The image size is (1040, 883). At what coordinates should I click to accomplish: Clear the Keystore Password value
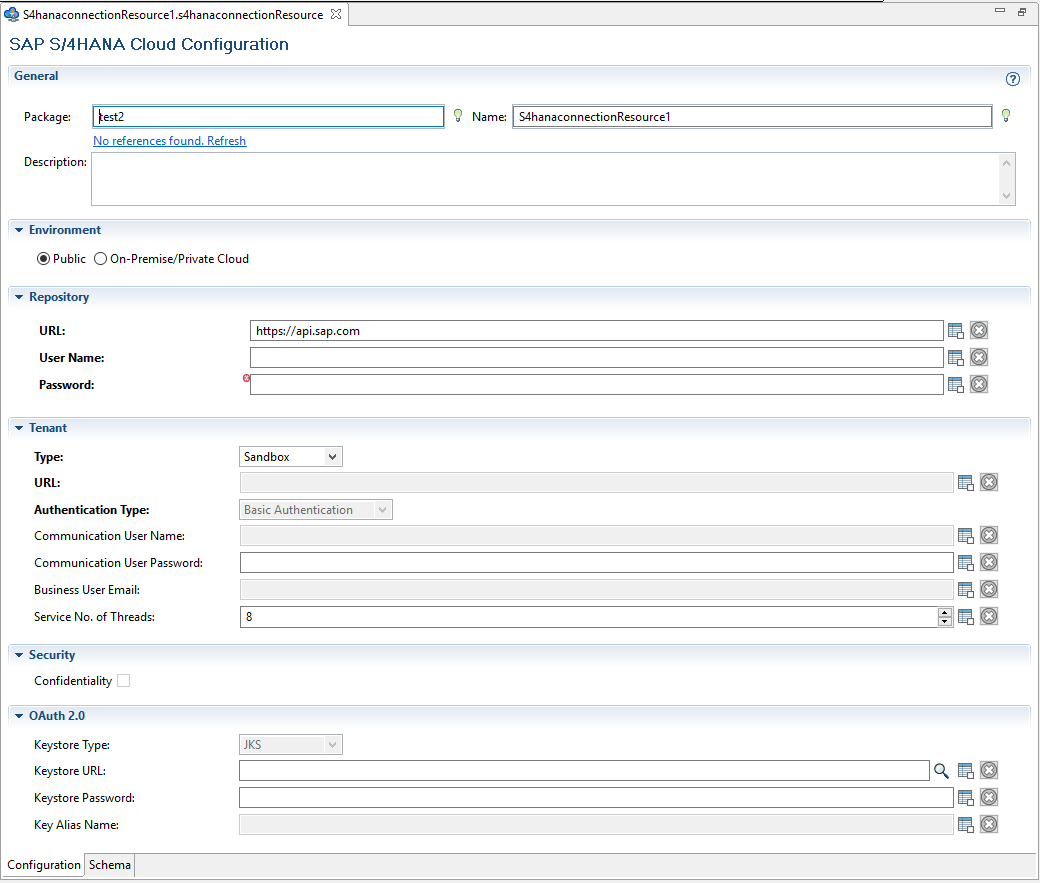pos(989,797)
